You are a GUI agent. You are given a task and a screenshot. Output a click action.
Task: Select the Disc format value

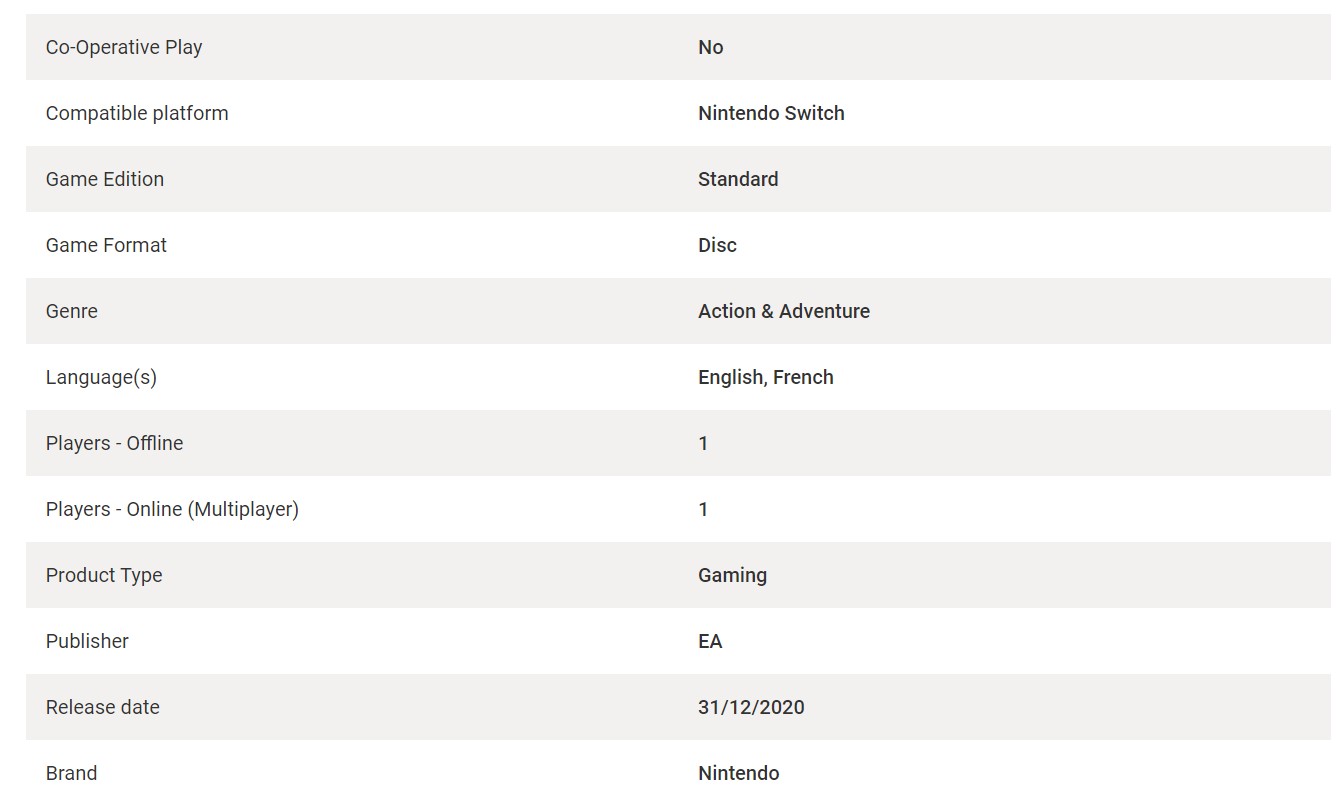coord(717,245)
